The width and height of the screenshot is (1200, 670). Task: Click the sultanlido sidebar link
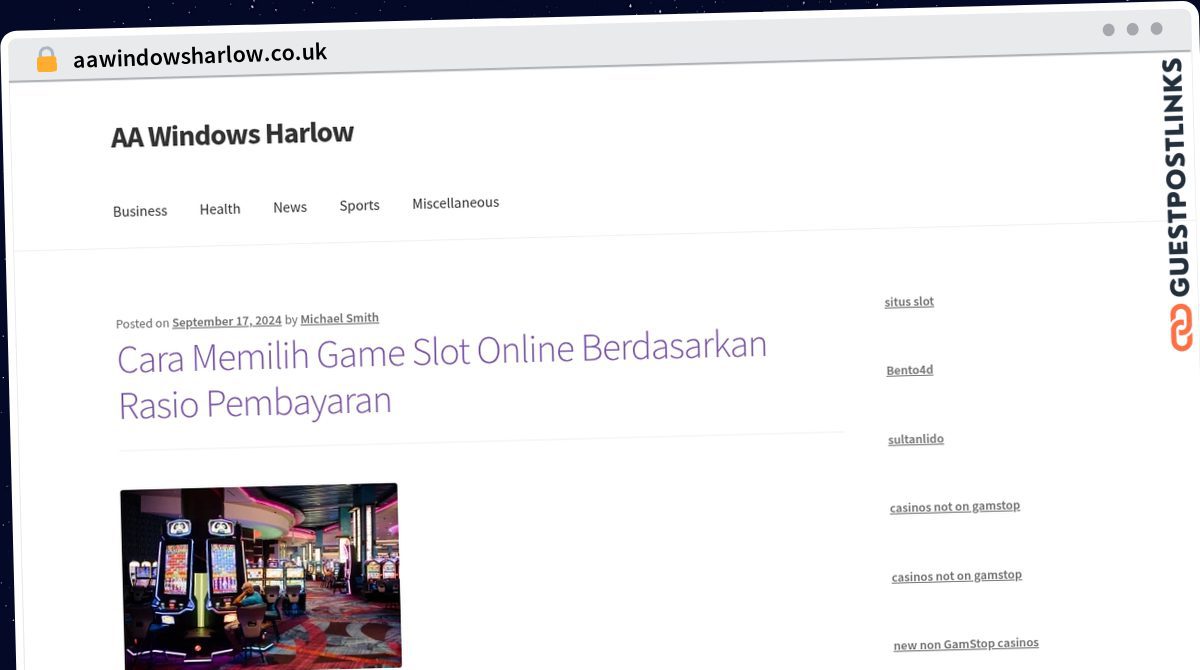(915, 439)
